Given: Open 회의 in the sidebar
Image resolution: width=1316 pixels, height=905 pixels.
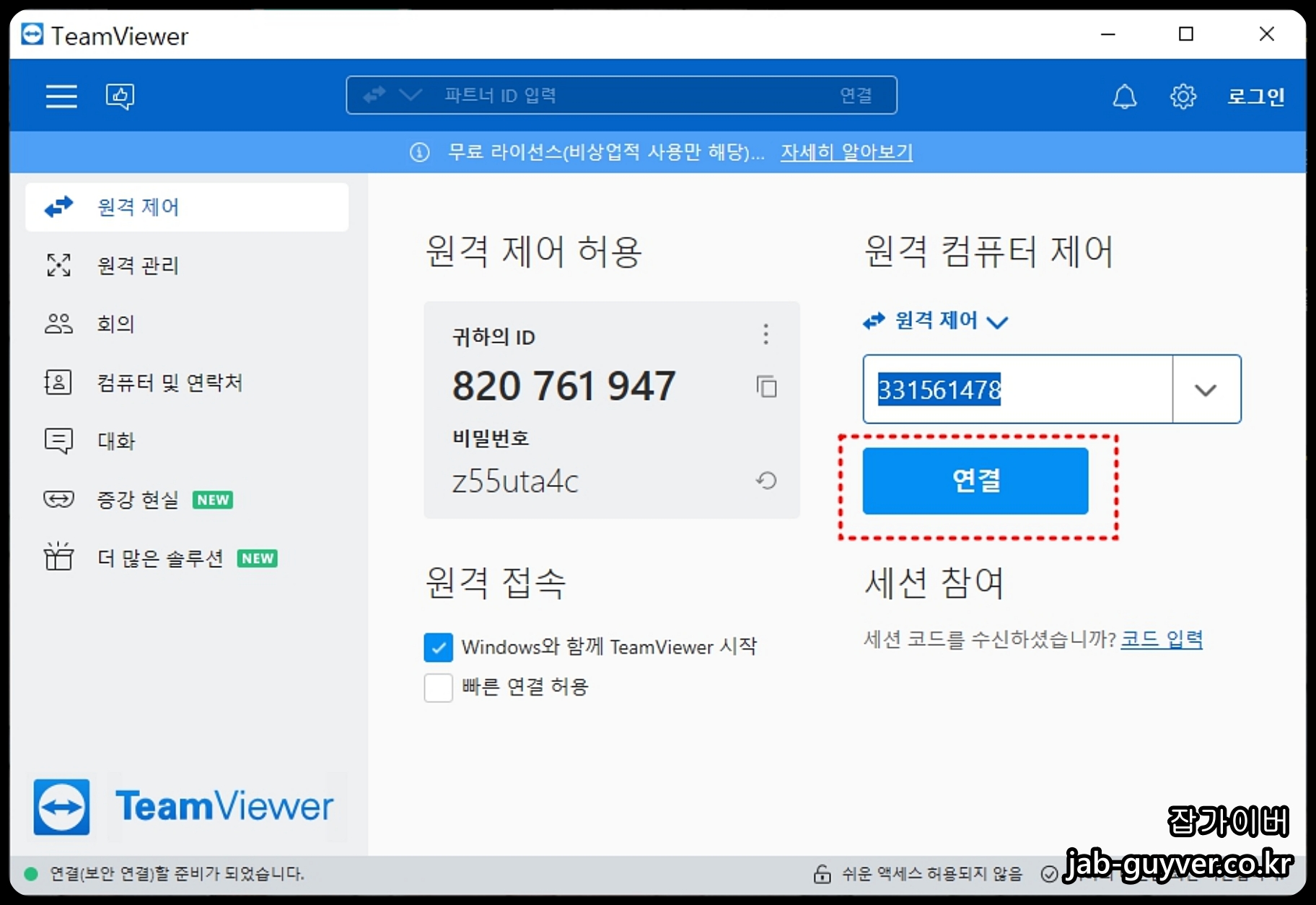Looking at the screenshot, I should (x=187, y=324).
